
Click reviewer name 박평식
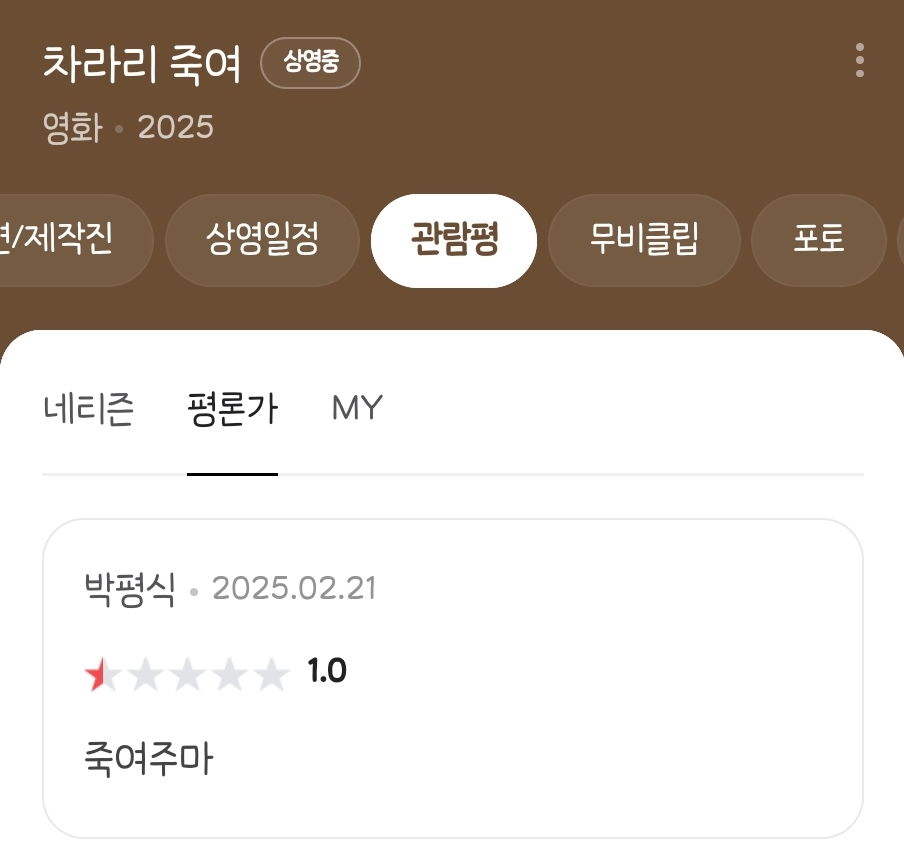pos(129,589)
